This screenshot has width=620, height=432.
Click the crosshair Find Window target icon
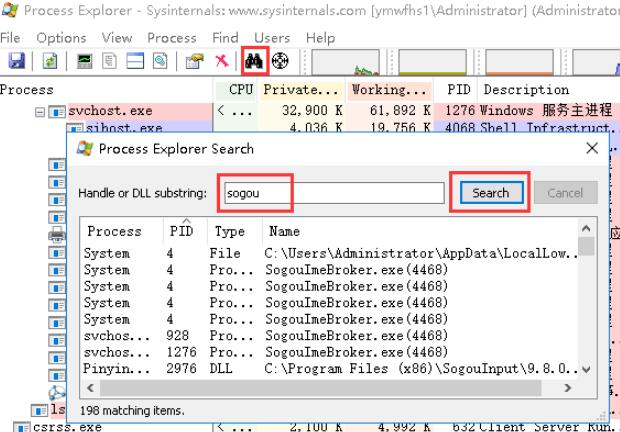pos(280,60)
